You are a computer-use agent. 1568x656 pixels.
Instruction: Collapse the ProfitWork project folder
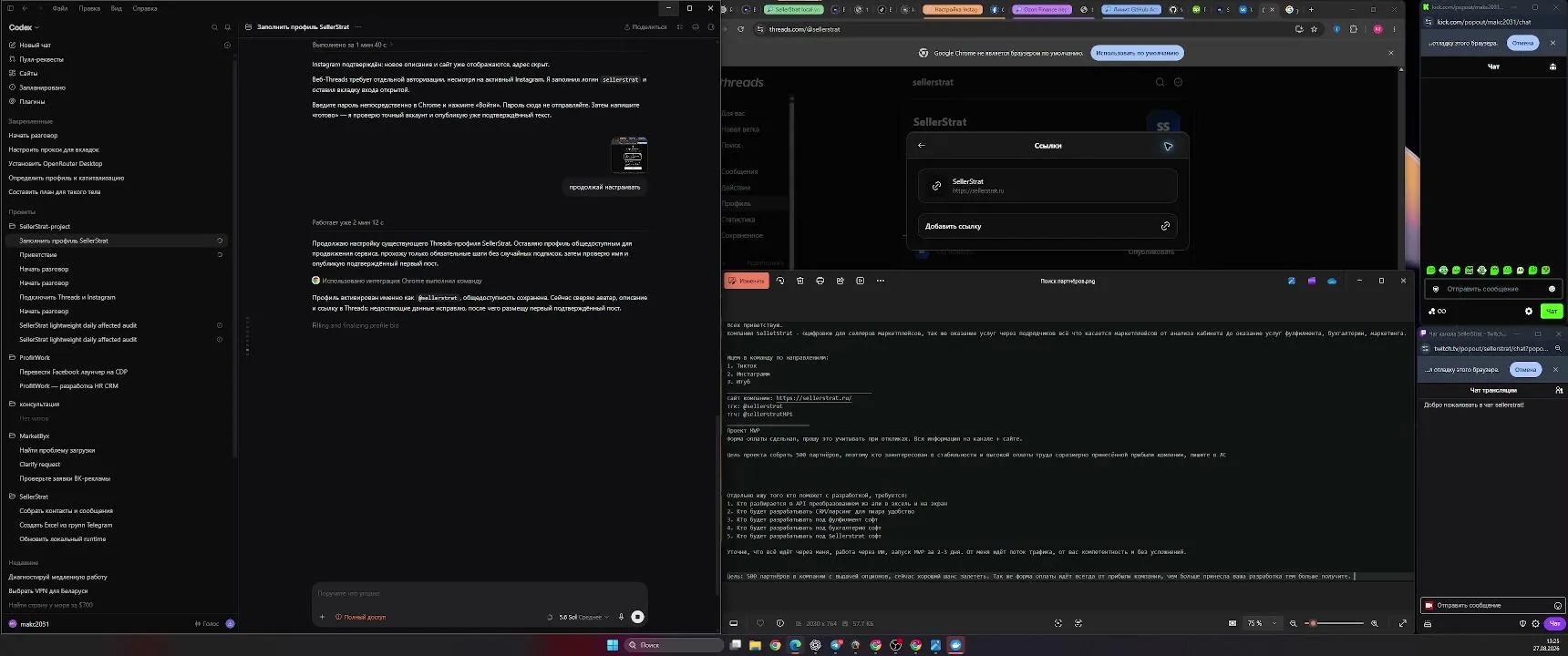pyautogui.click(x=35, y=357)
